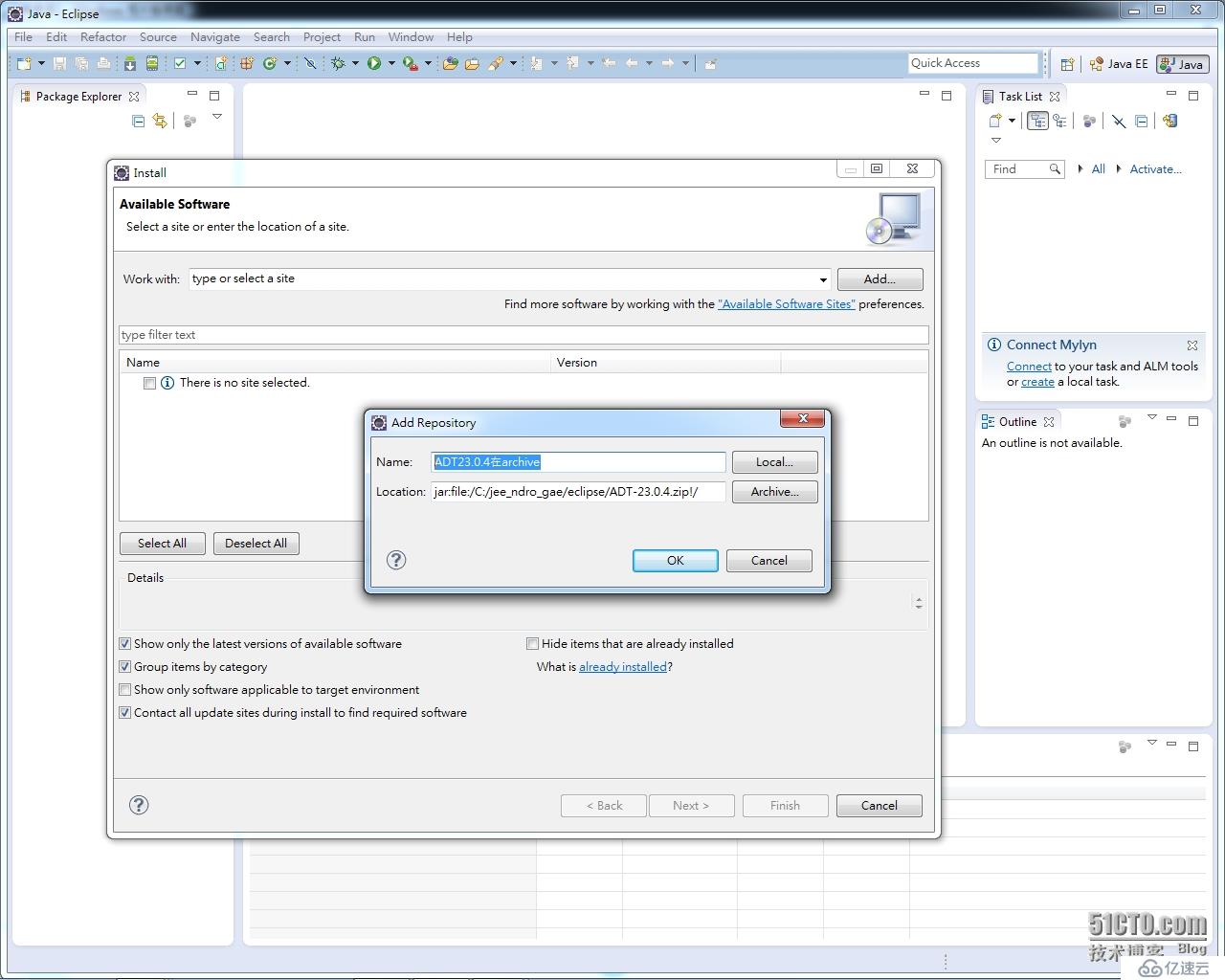Click the Next Annotation toolbar icon

(536, 63)
